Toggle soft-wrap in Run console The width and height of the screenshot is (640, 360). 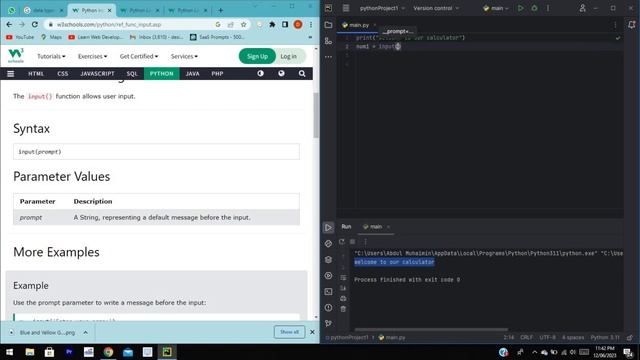pyautogui.click(x=343, y=278)
